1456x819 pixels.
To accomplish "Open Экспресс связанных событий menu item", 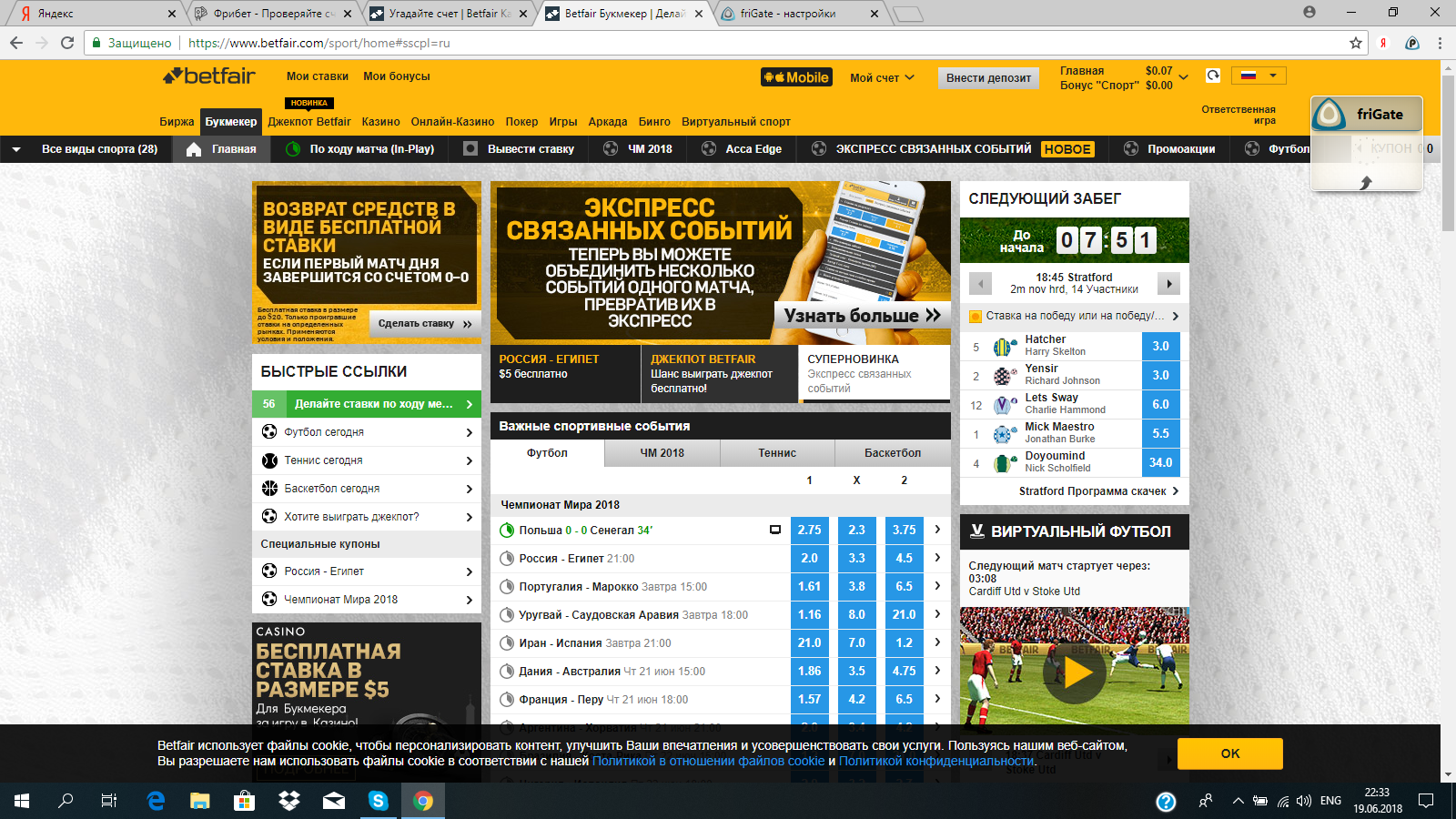I will (x=953, y=149).
